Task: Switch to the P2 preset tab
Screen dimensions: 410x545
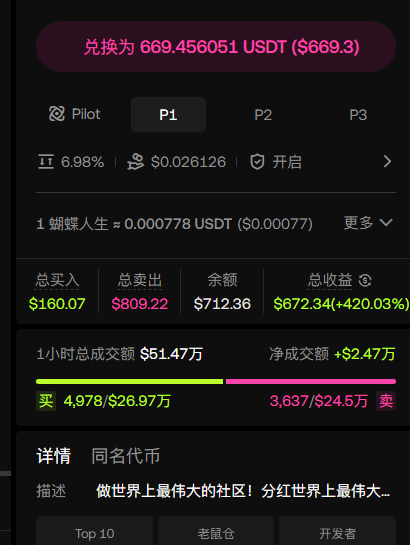Action: click(x=263, y=114)
